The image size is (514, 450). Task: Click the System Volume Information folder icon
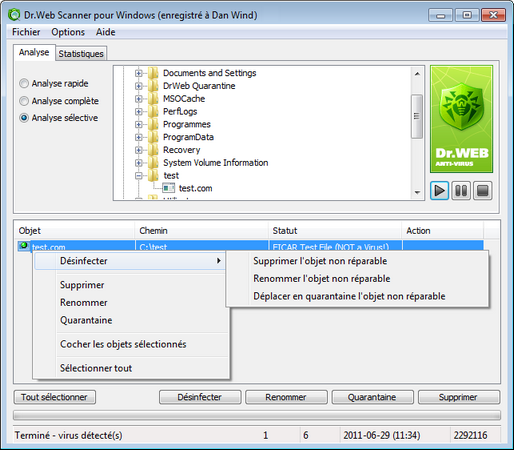(153, 163)
